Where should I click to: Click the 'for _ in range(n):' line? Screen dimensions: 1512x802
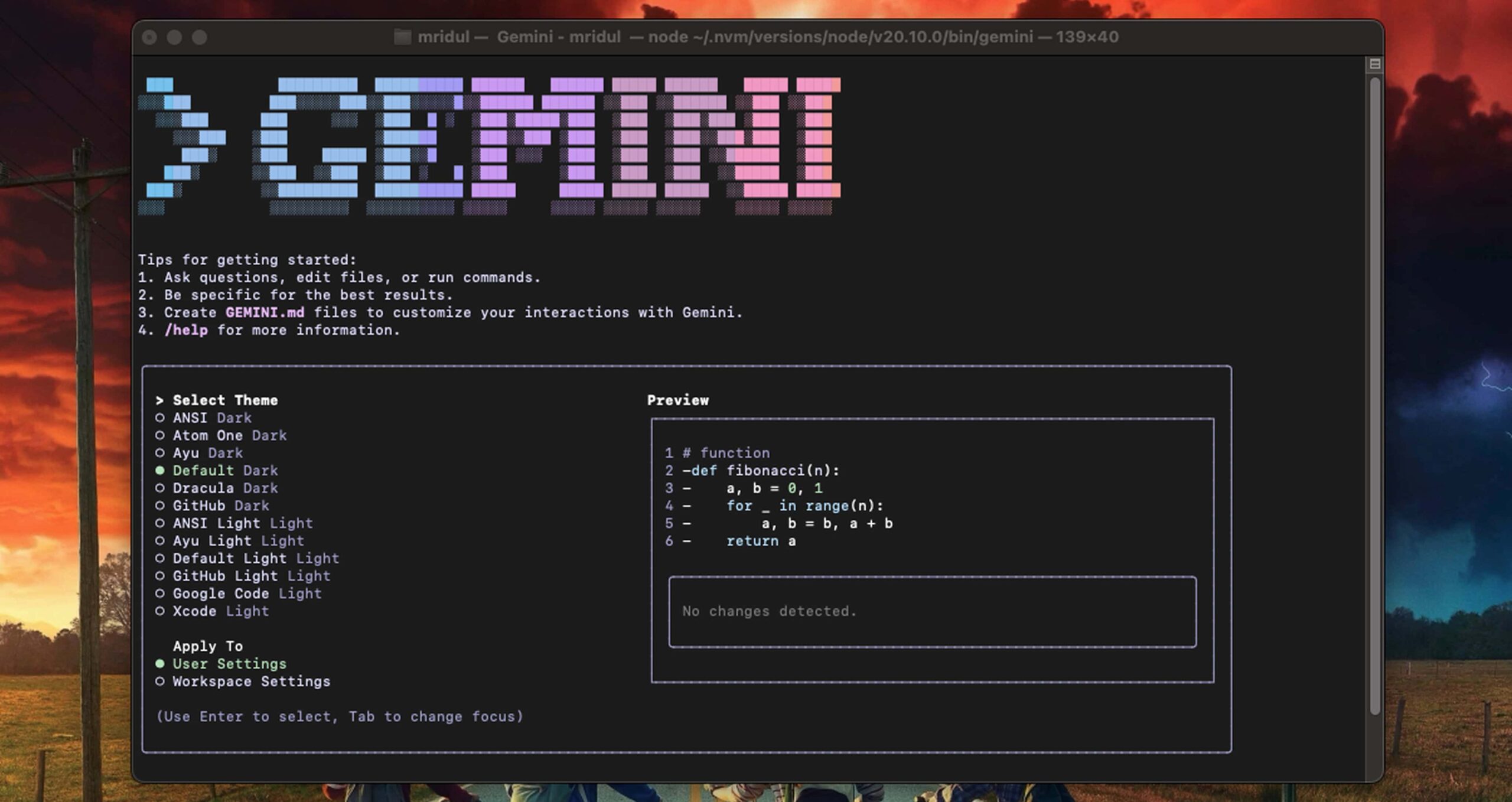(x=805, y=506)
